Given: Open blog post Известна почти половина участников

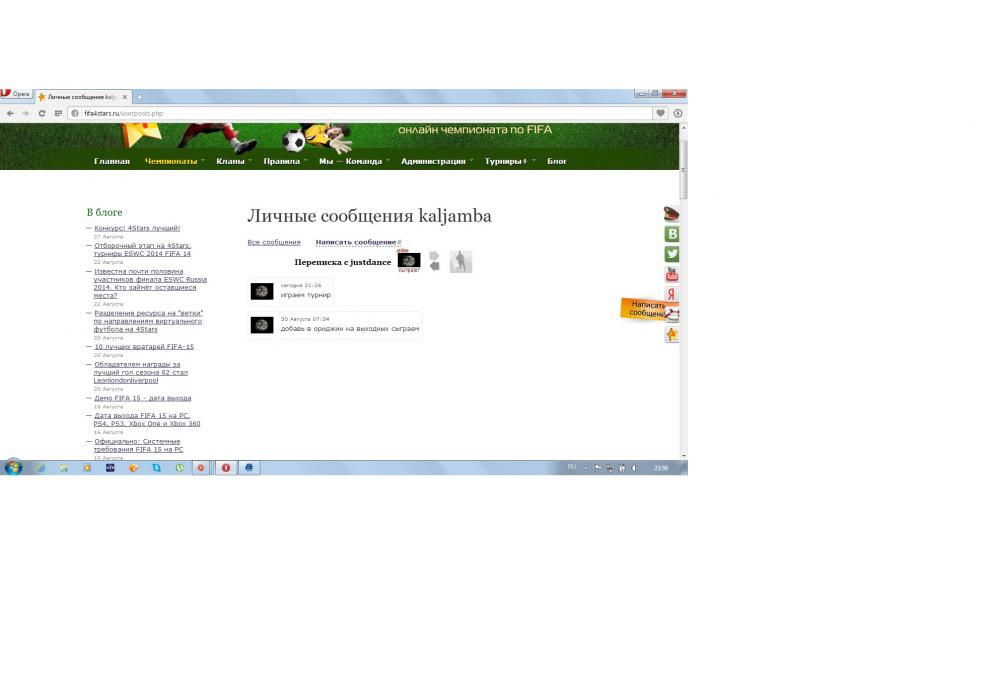Looking at the screenshot, I should pyautogui.click(x=150, y=283).
